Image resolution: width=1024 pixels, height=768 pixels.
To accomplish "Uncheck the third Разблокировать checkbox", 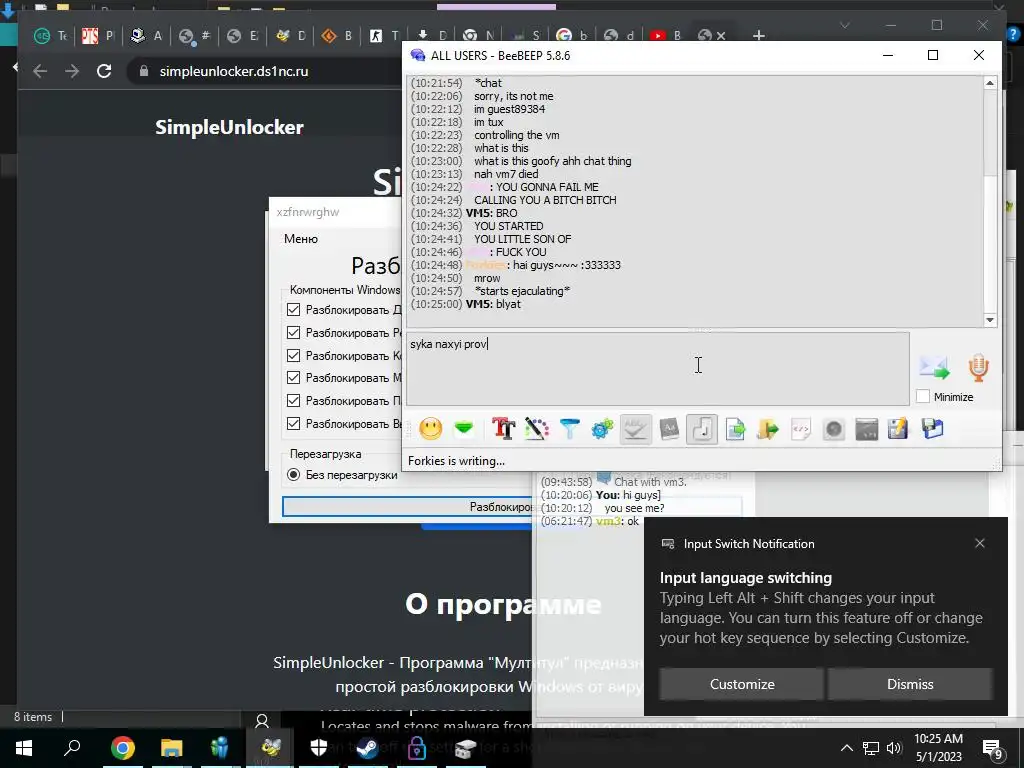I will (x=293, y=355).
